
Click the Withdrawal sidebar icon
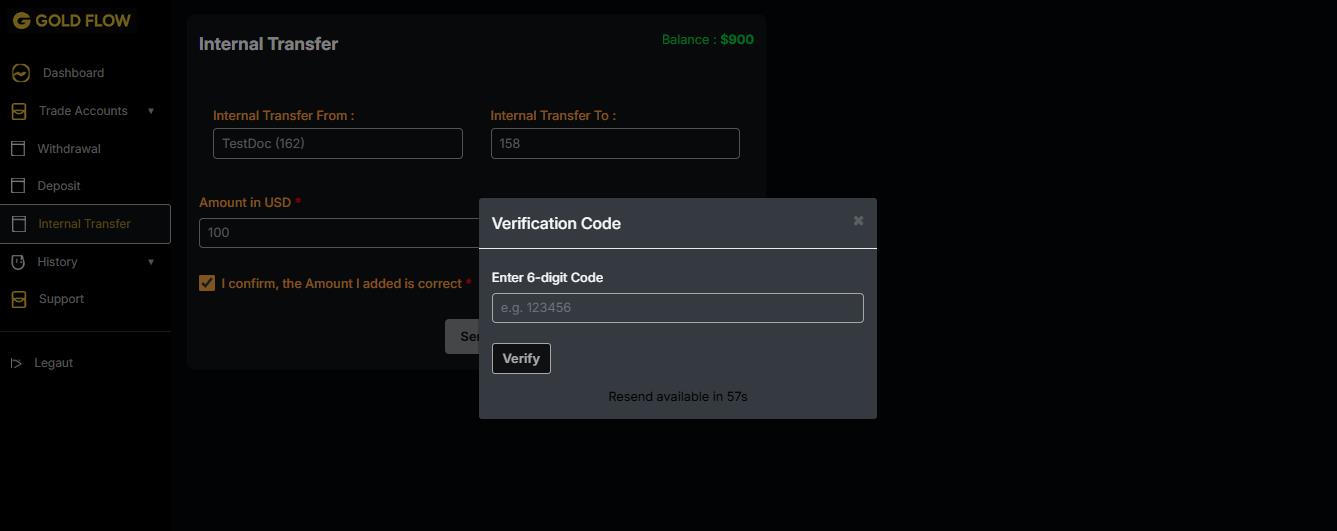click(18, 149)
